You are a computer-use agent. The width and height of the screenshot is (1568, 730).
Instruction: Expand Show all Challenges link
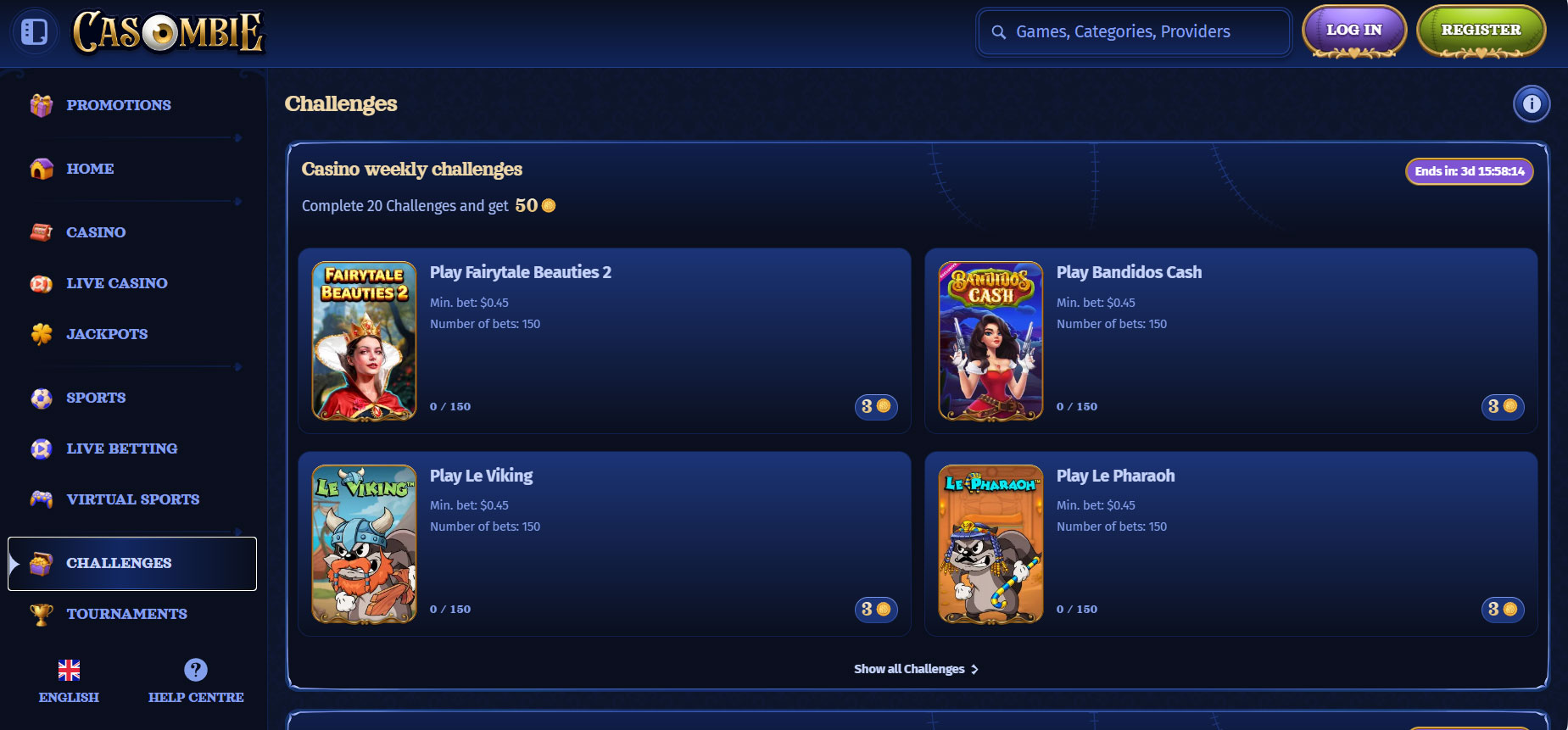click(916, 669)
